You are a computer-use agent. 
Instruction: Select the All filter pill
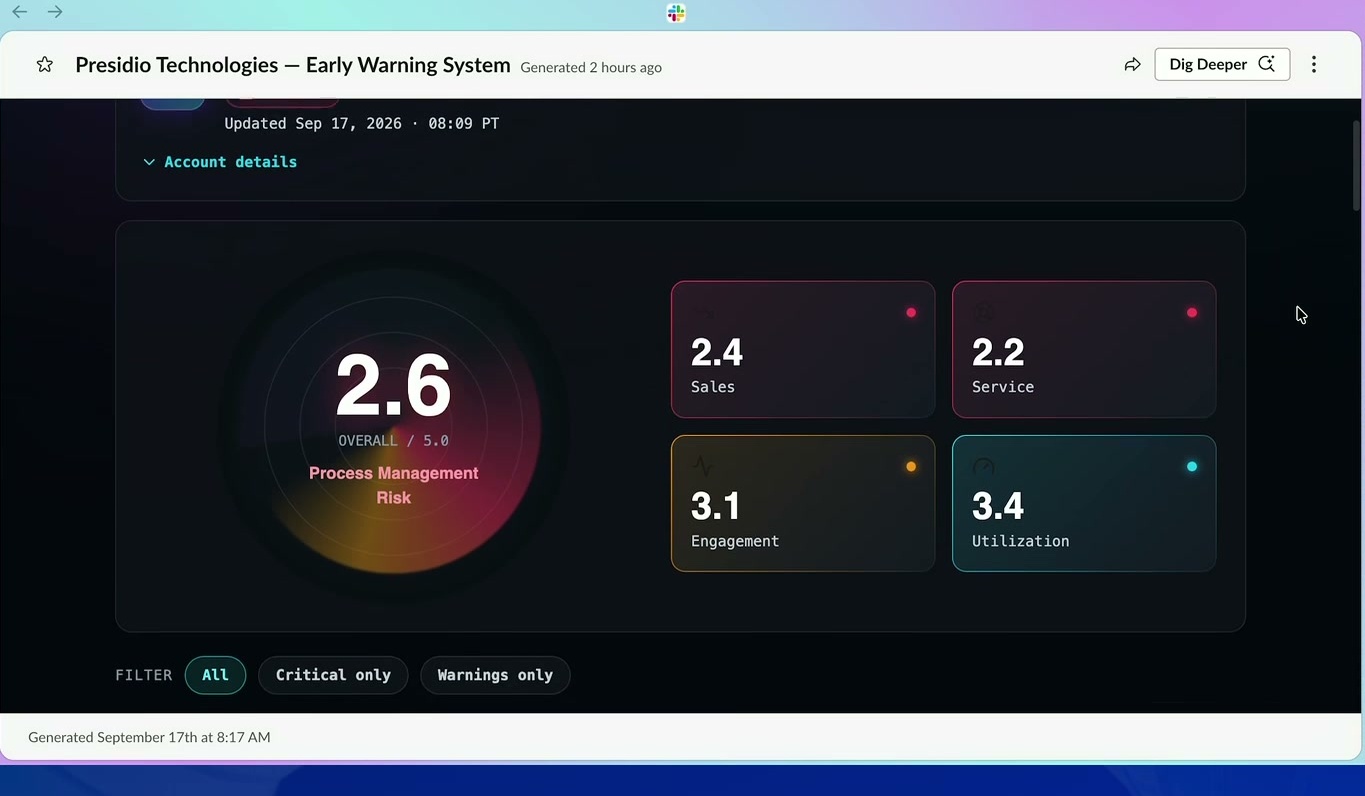point(215,675)
